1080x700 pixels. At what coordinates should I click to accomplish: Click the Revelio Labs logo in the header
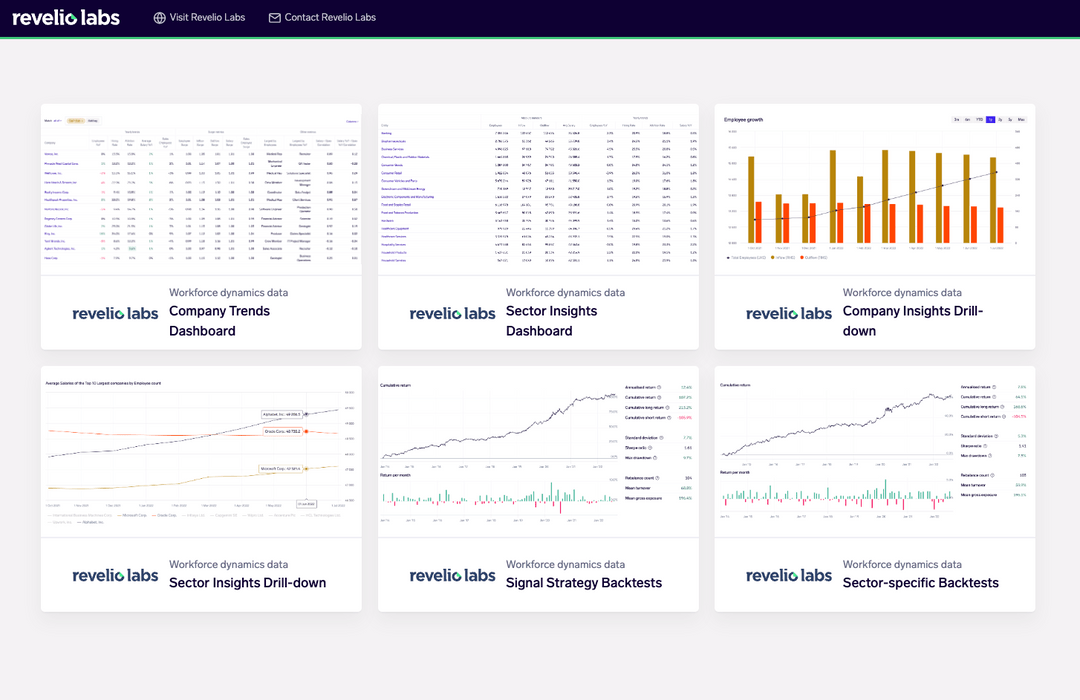tap(66, 17)
